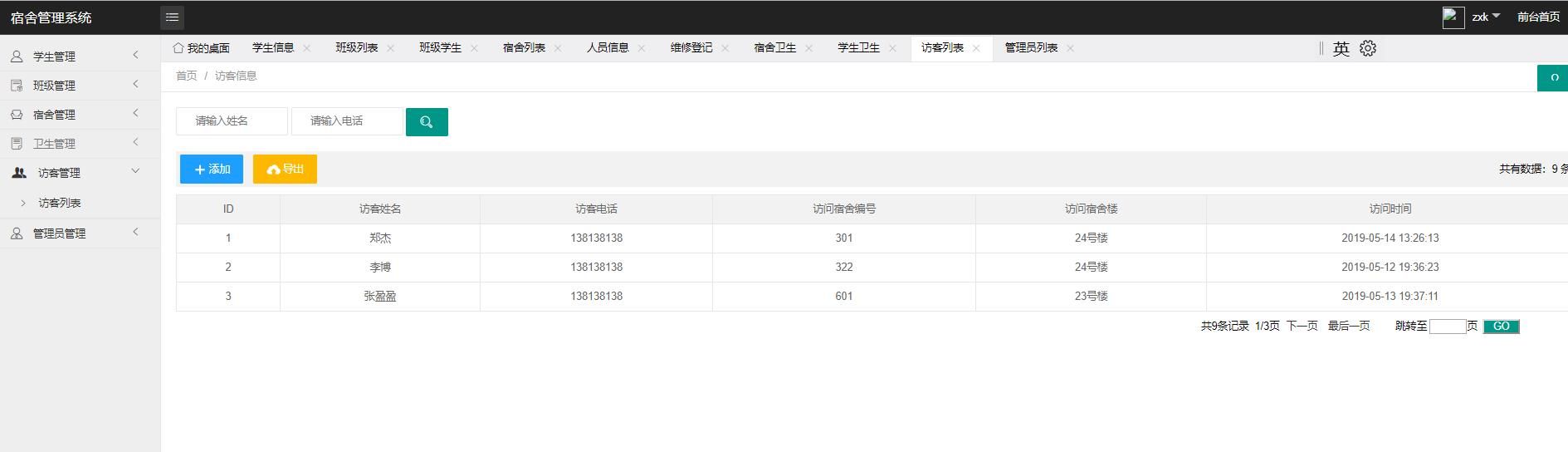Close the 管理员列表 tab
Viewport: 1568px width, 452px height.
(x=1070, y=48)
